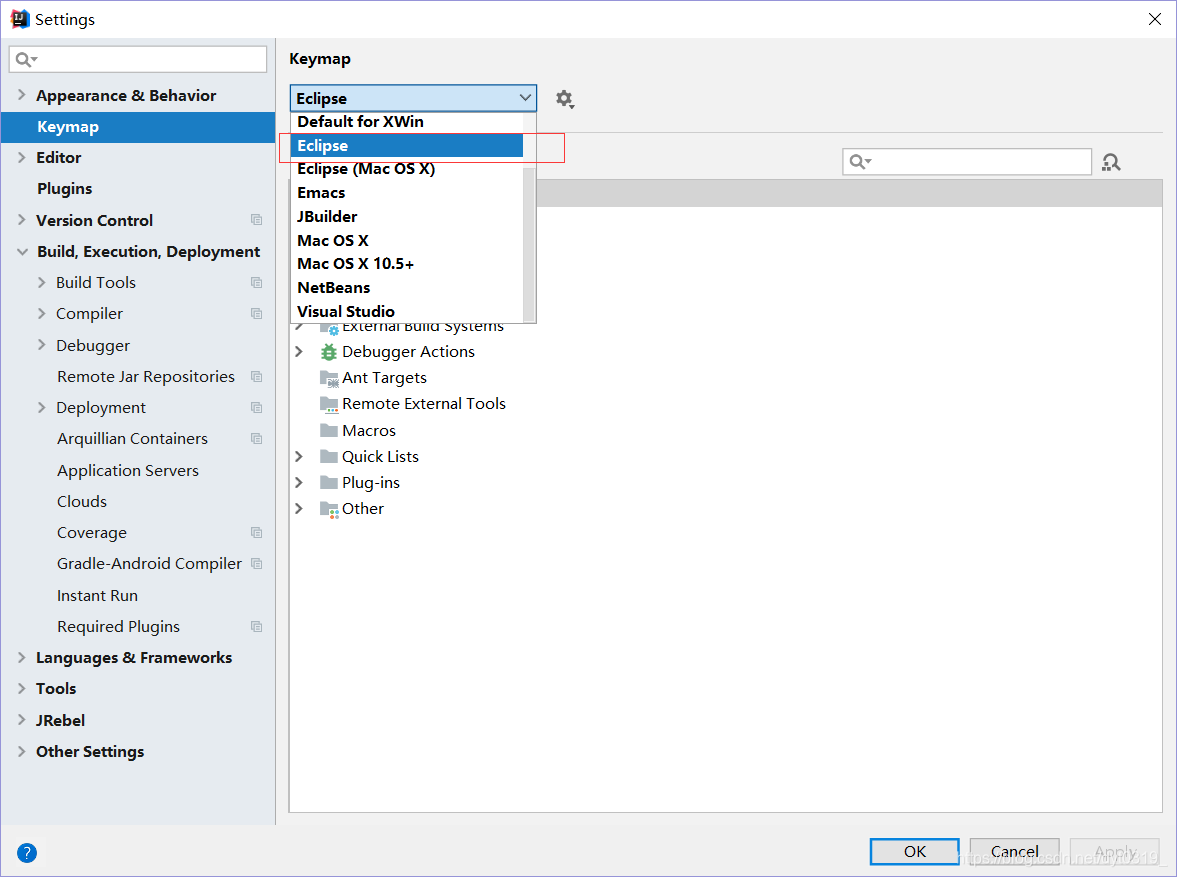Open the help question mark button

pos(27,852)
